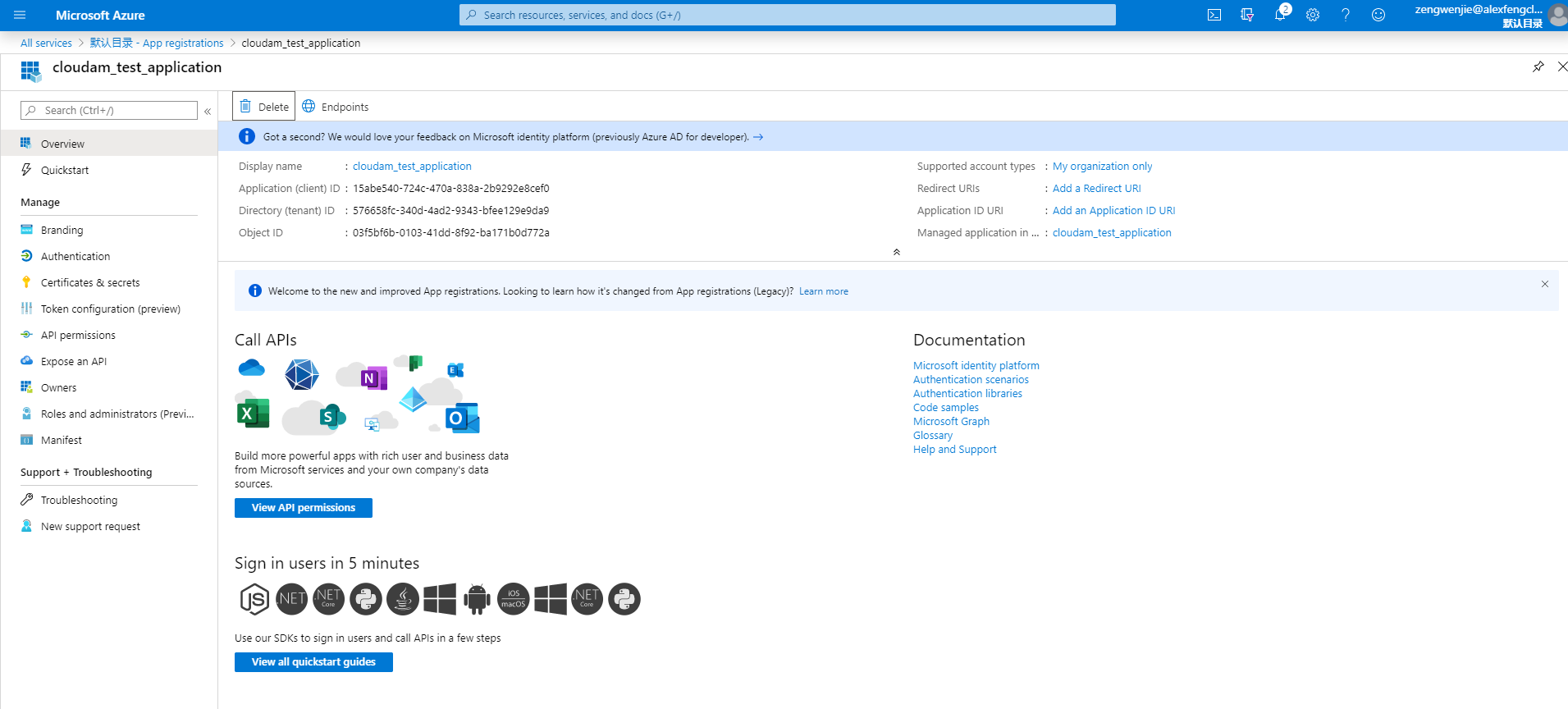Open Quickstart in the side menu

(109, 170)
